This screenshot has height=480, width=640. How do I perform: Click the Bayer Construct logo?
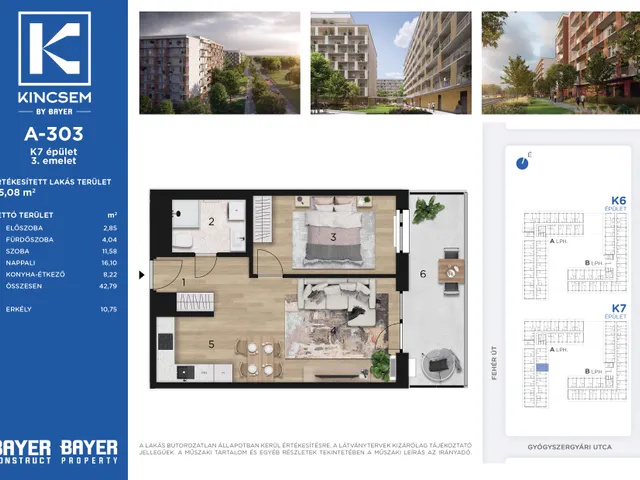(x=25, y=451)
